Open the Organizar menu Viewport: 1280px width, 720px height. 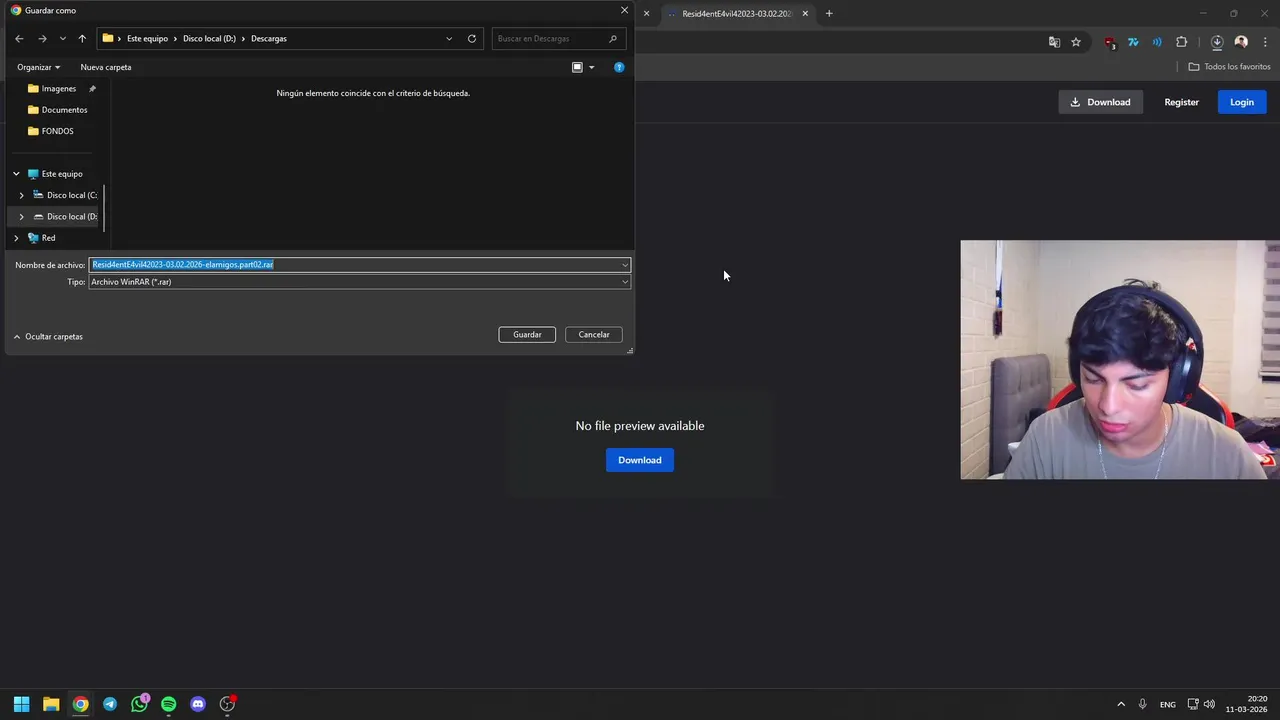coord(38,67)
